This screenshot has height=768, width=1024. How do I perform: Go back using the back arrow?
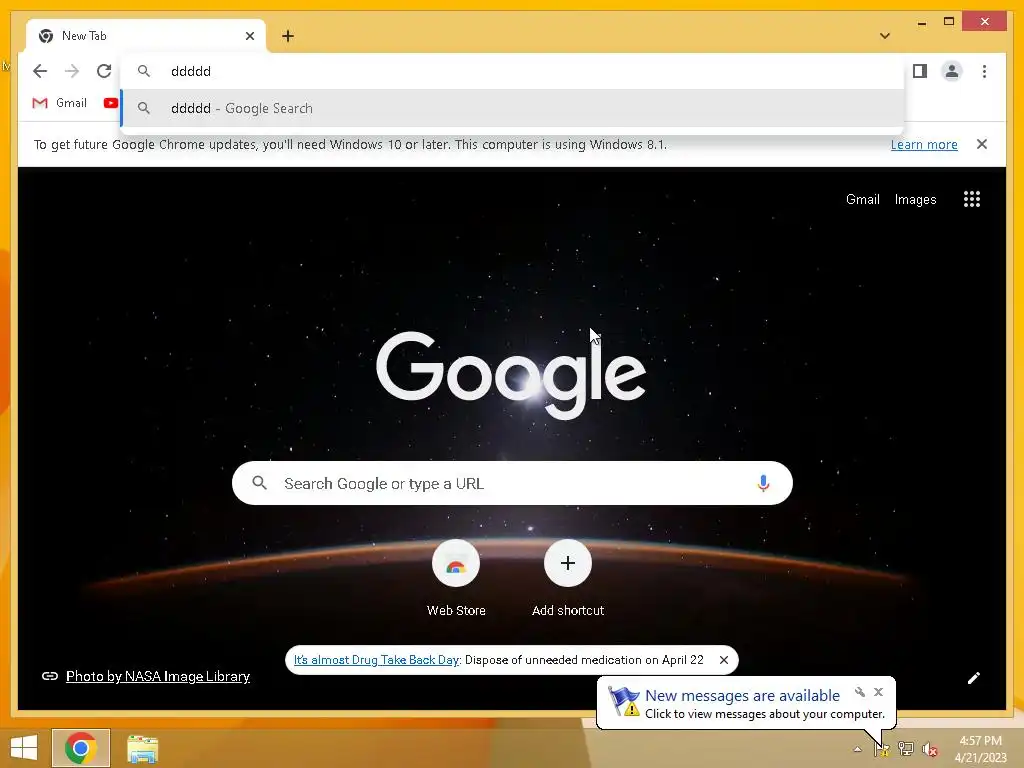tap(40, 71)
